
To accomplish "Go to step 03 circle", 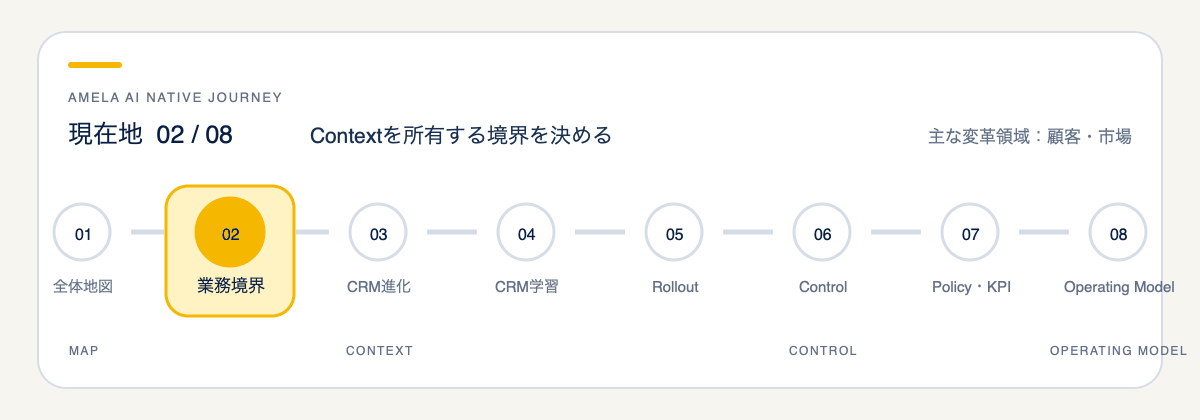I will point(378,233).
